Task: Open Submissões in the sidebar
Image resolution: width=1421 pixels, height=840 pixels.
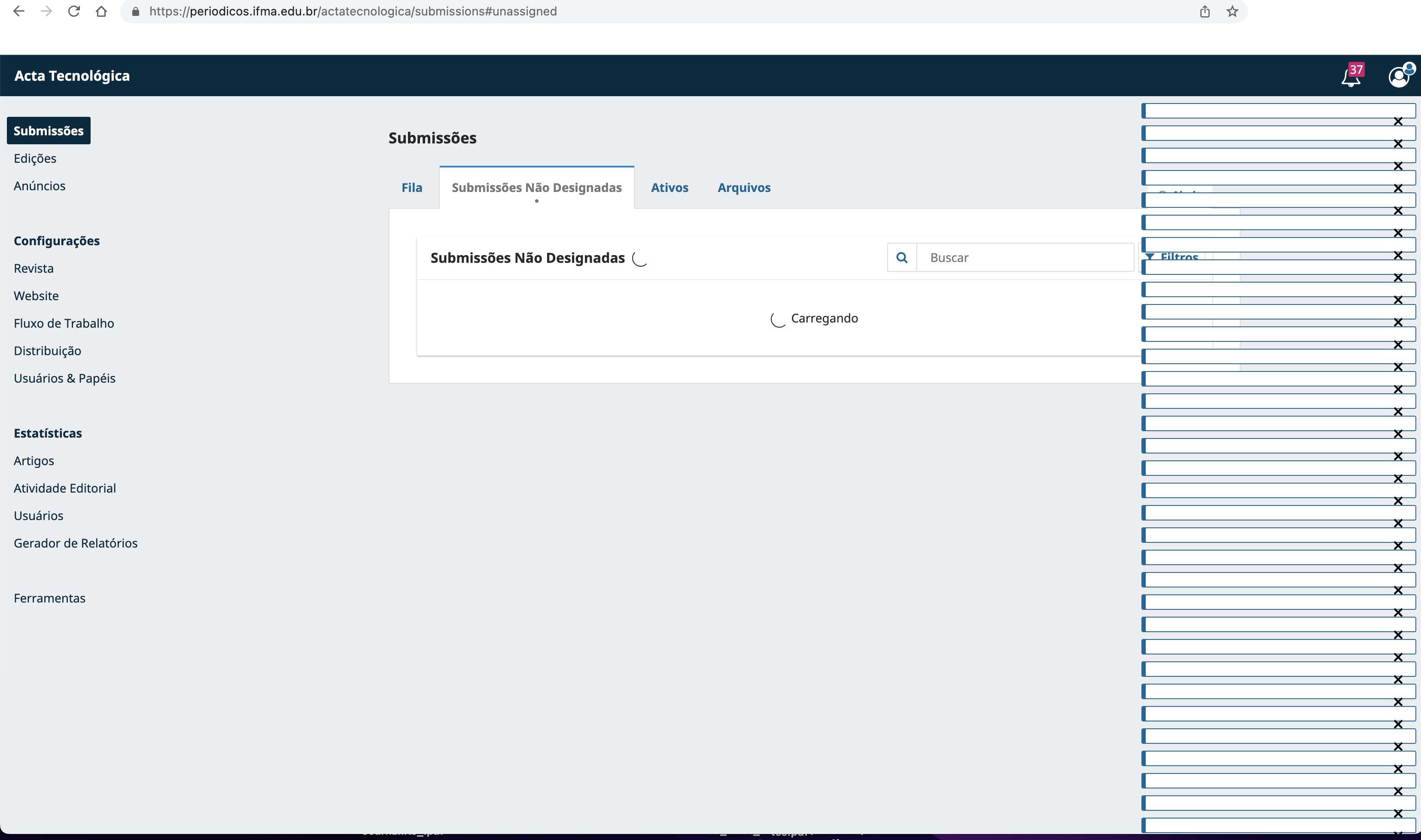Action: pos(49,131)
